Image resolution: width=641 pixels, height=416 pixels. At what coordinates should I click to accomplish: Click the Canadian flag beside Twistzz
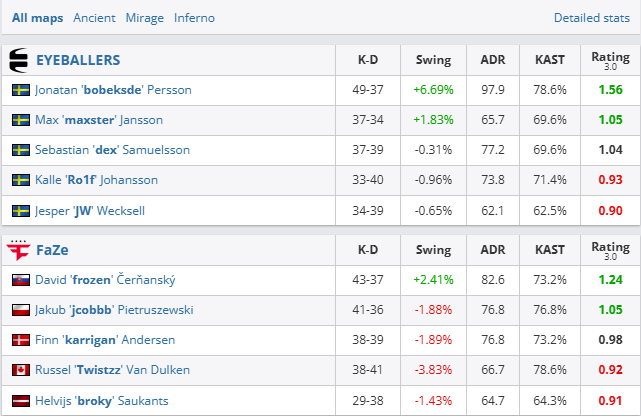click(x=20, y=370)
